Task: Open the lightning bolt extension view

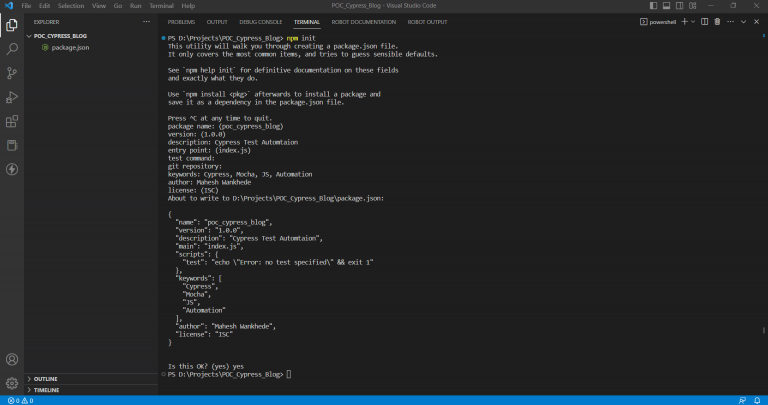Action: (12, 169)
